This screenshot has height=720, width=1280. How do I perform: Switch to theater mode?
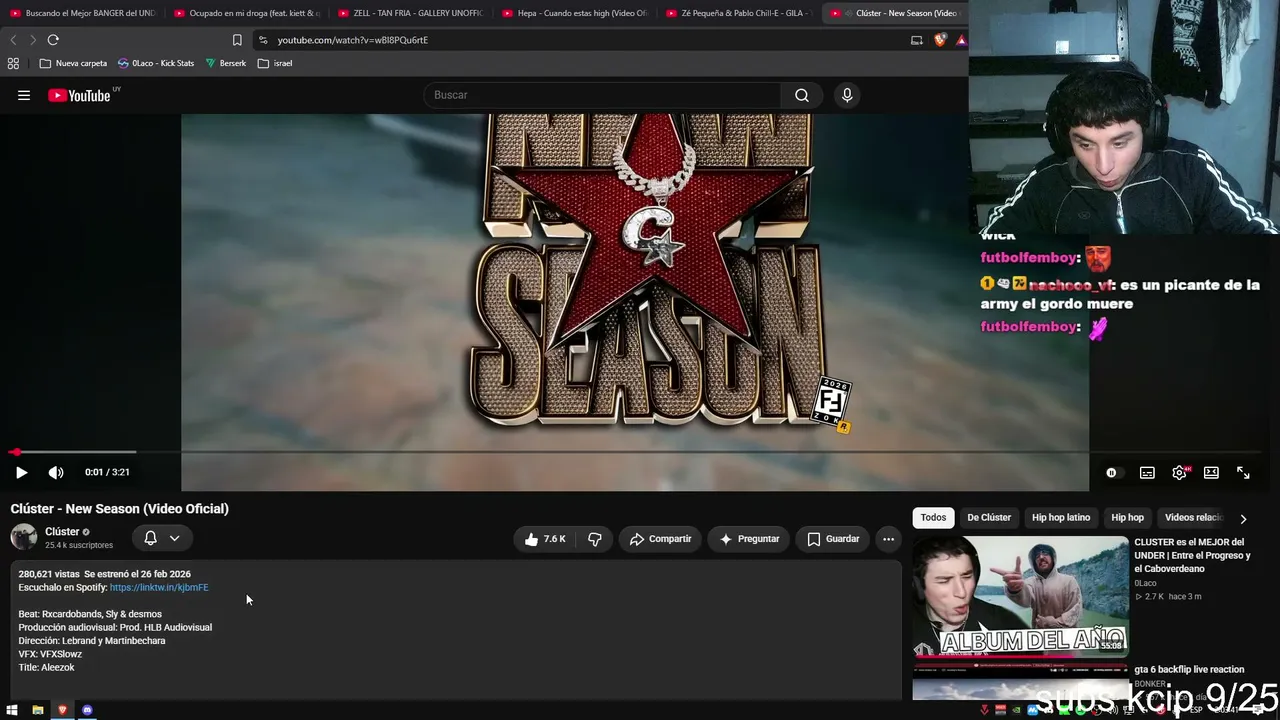(x=1211, y=472)
